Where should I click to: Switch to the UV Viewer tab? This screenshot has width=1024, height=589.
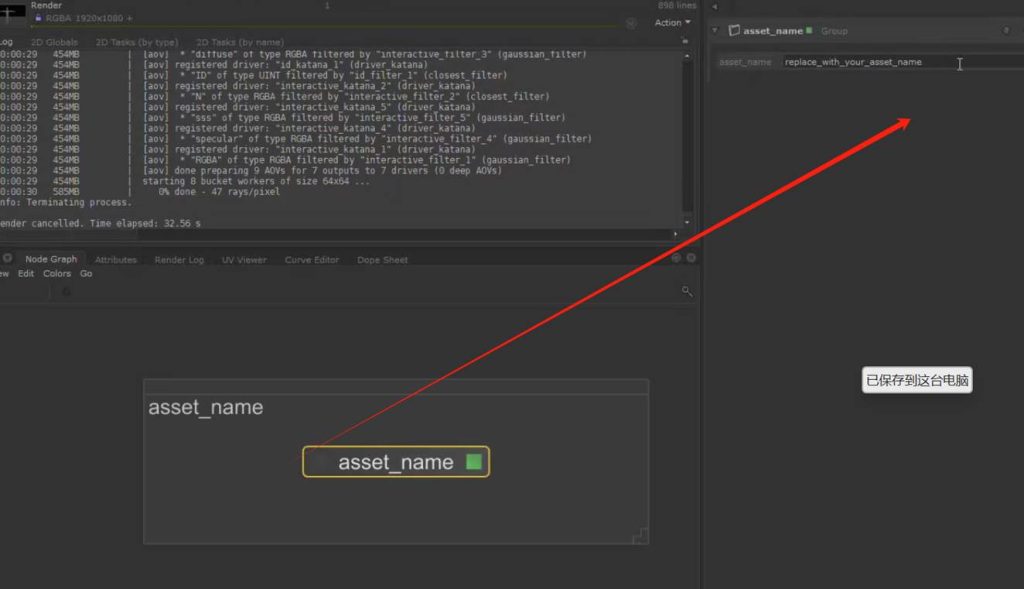coord(244,260)
